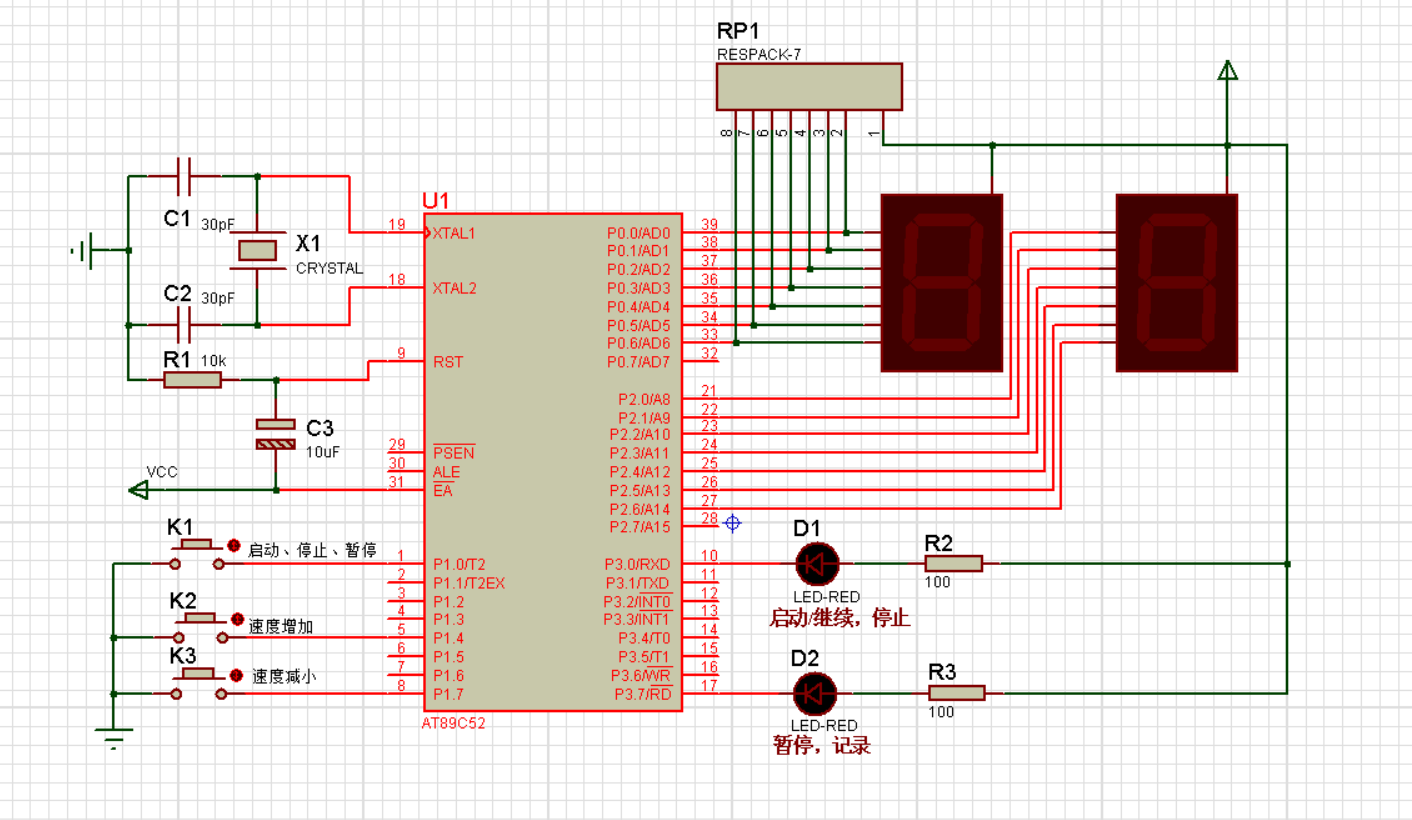Click the P0.7/AD7 pin label
The image size is (1412, 820).
tap(640, 361)
